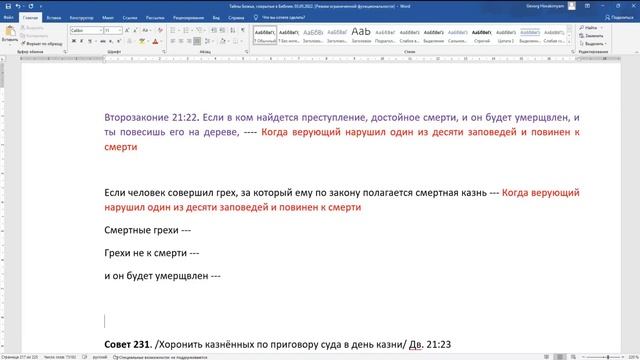Redo the last undone action
This screenshot has height=360, width=640.
[31, 6]
